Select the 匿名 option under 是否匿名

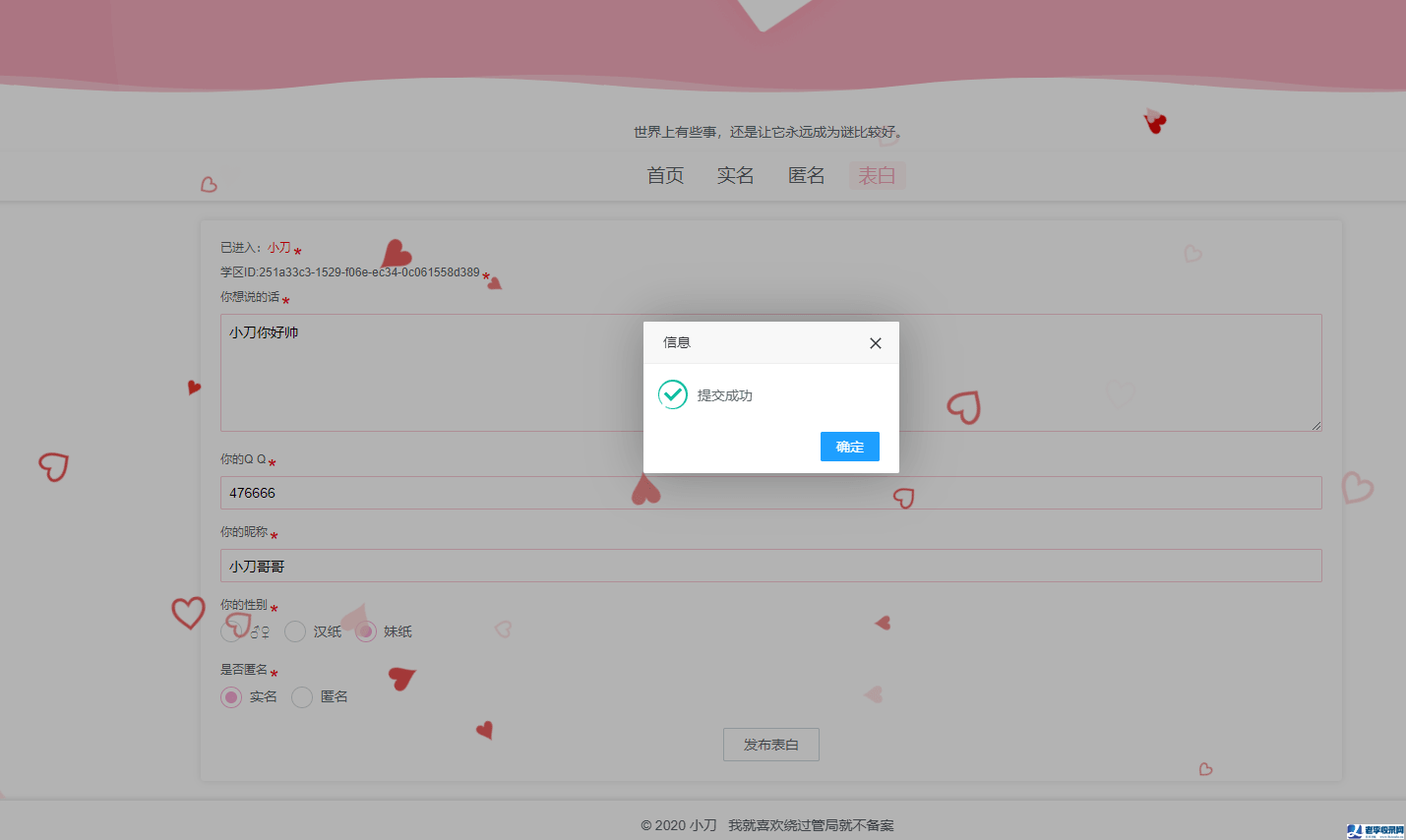click(x=302, y=696)
